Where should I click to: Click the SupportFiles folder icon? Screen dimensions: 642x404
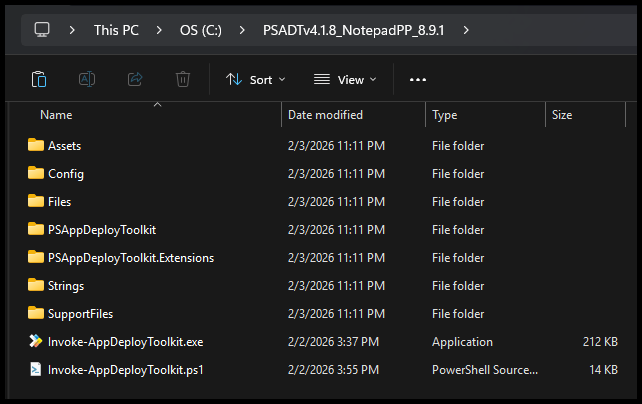[x=36, y=313]
